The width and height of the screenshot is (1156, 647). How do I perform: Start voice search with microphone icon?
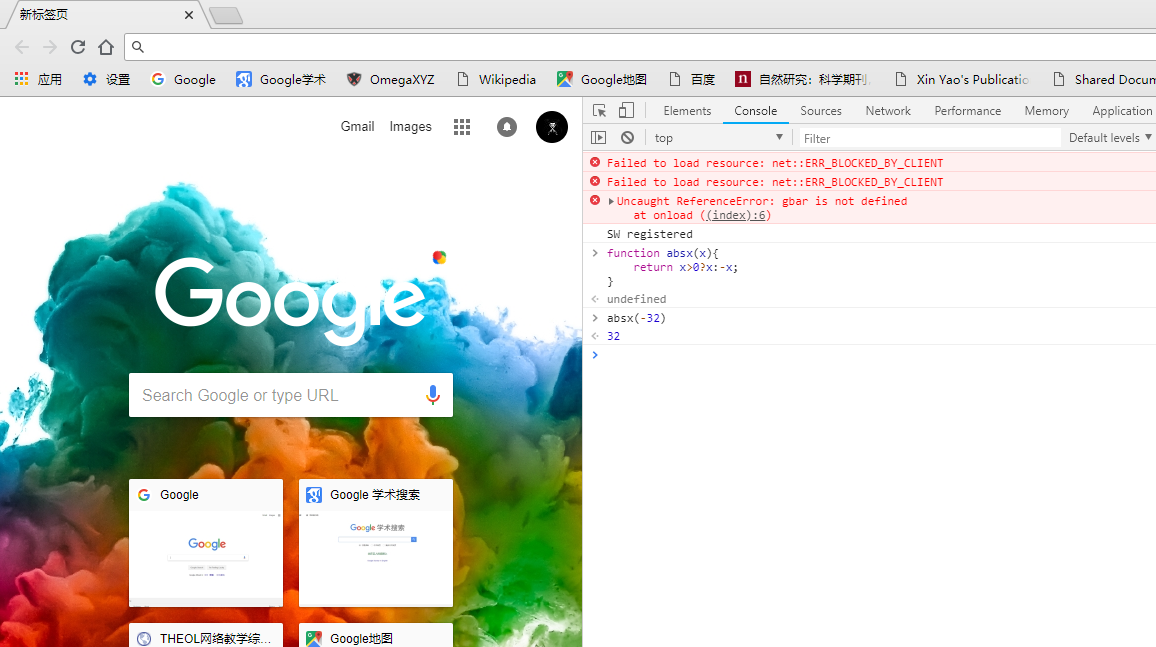433,395
